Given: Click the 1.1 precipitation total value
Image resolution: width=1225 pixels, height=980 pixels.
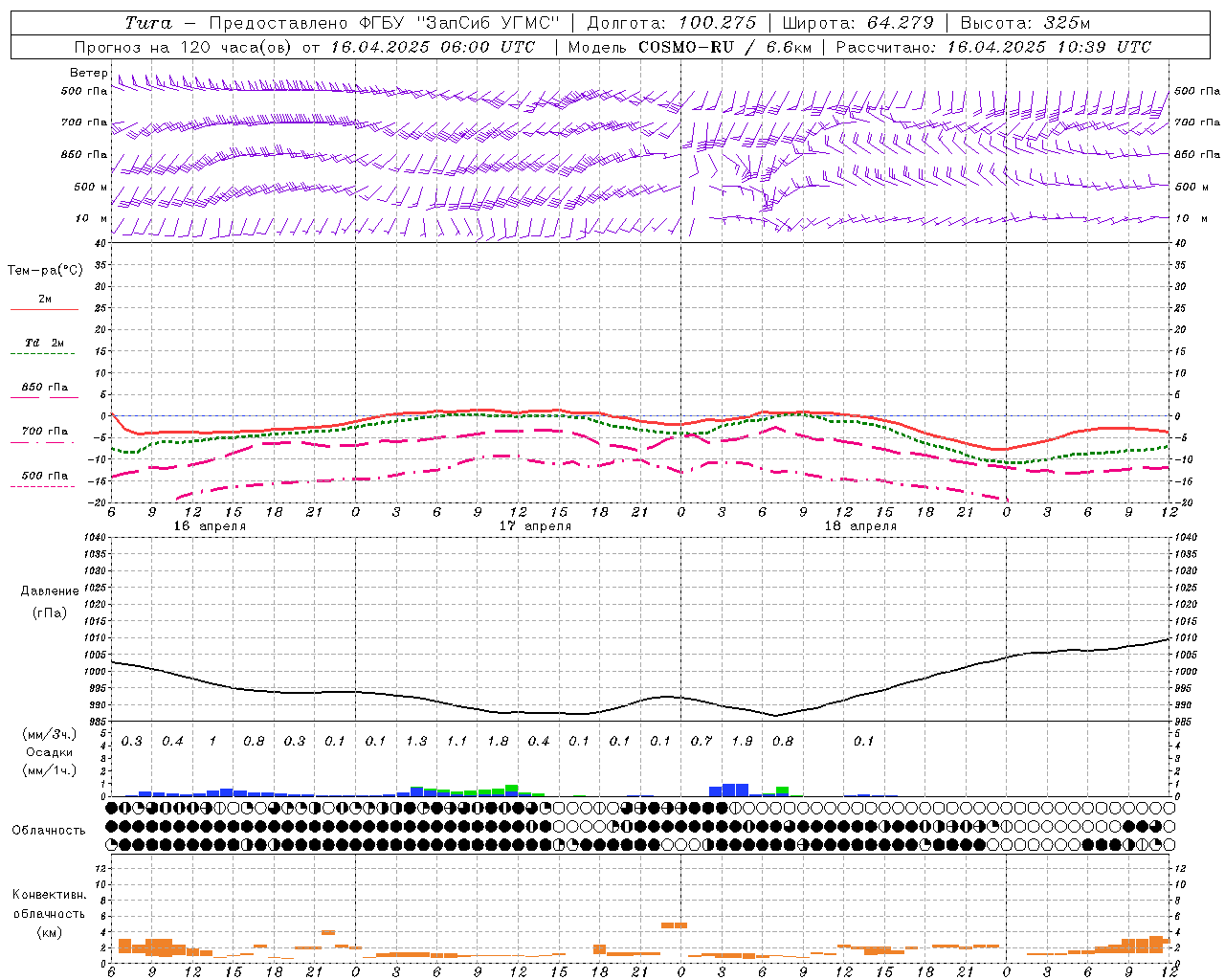Looking at the screenshot, I should (457, 742).
